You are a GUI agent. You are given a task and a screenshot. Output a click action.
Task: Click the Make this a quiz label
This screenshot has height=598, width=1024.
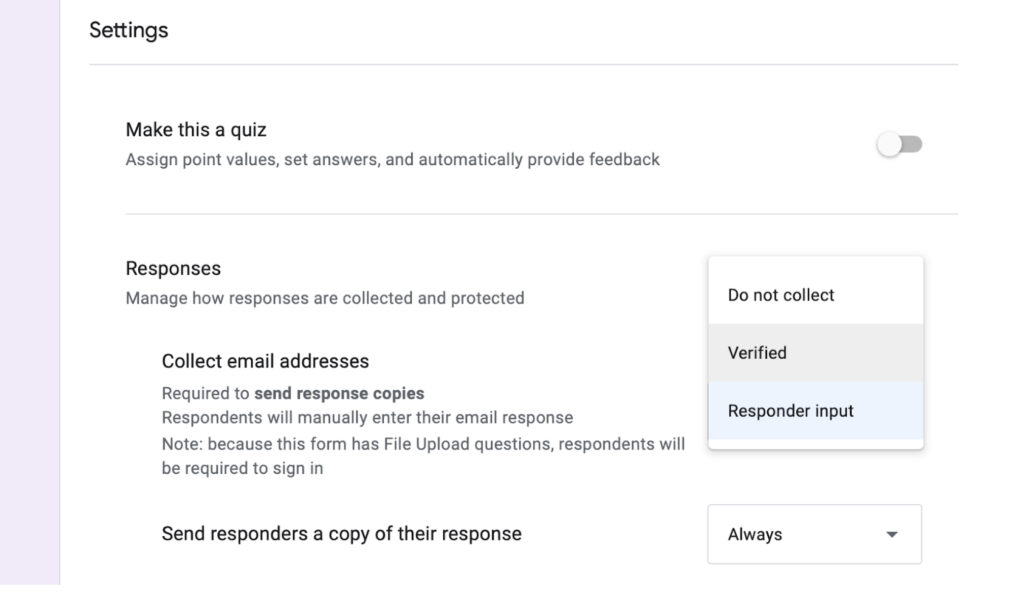coord(196,130)
